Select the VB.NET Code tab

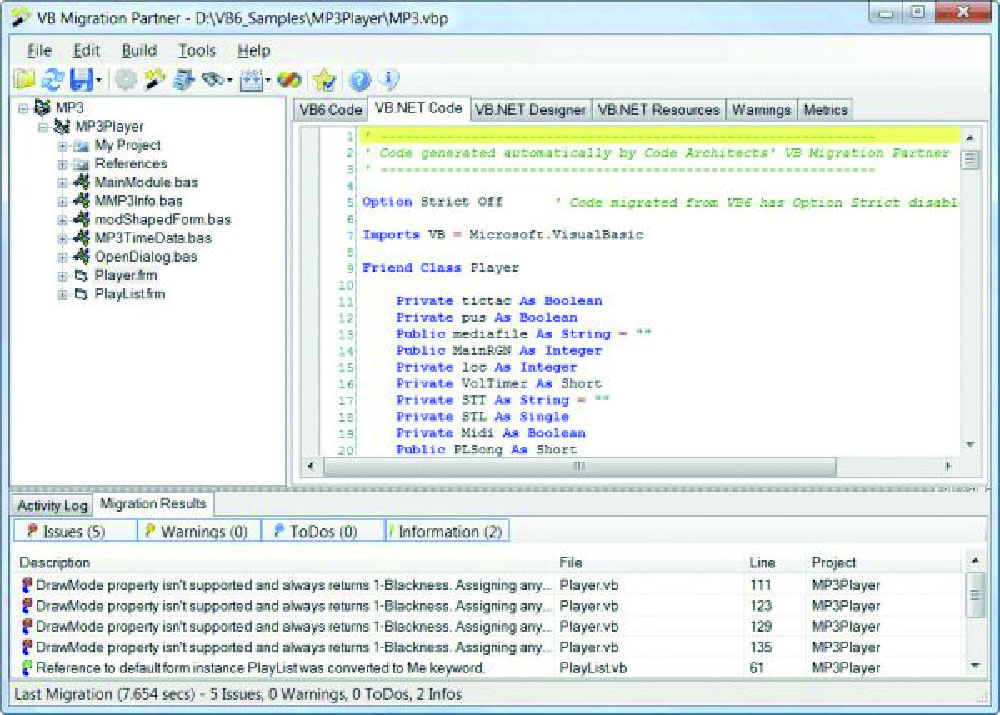pos(418,108)
